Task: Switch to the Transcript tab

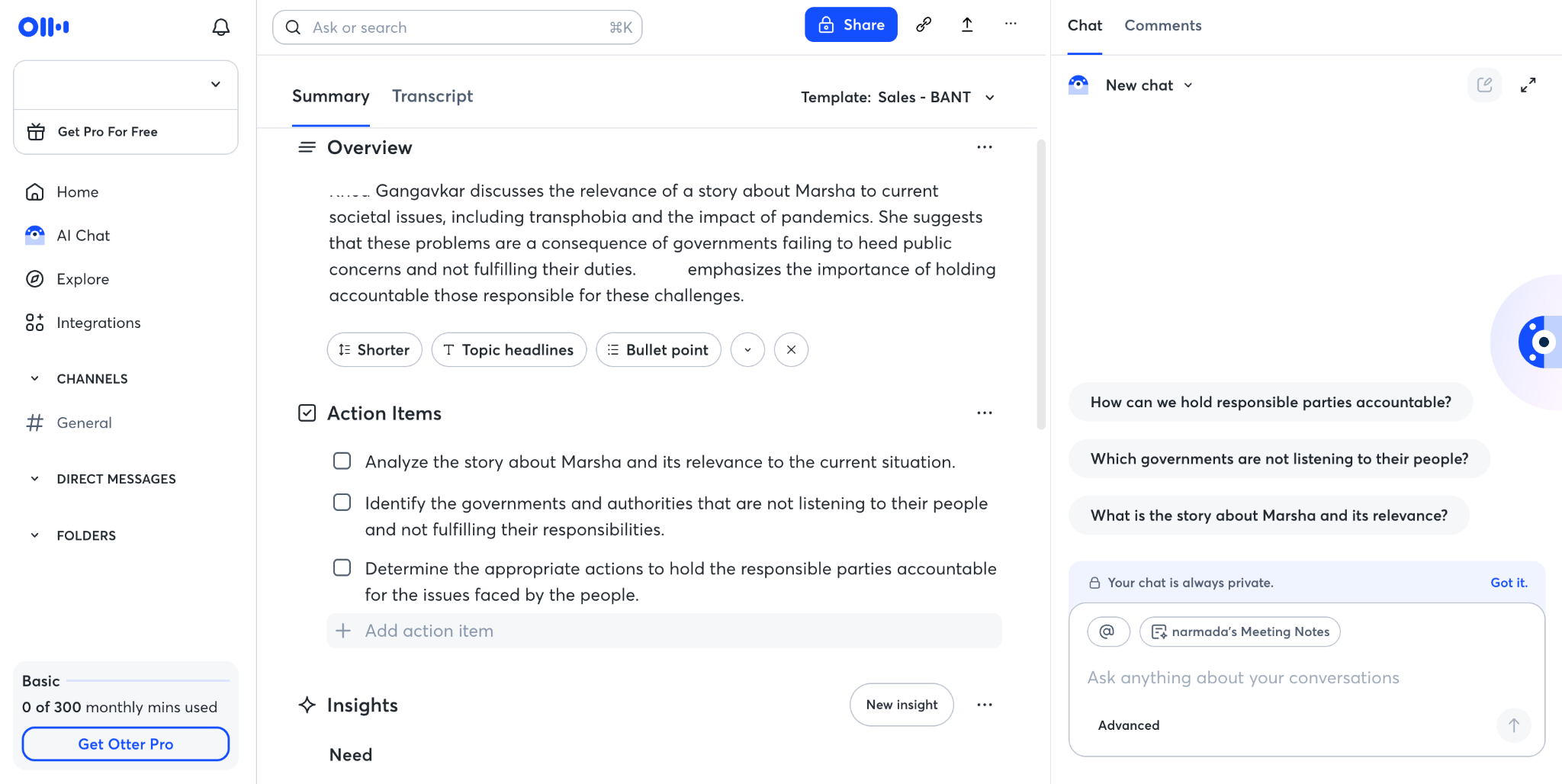Action: pyautogui.click(x=432, y=96)
